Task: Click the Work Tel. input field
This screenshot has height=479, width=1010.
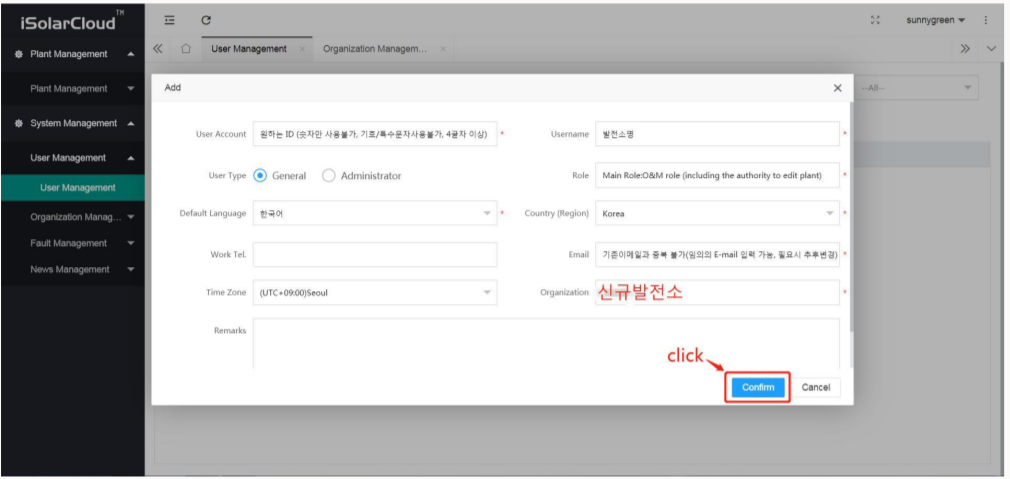Action: [375, 254]
